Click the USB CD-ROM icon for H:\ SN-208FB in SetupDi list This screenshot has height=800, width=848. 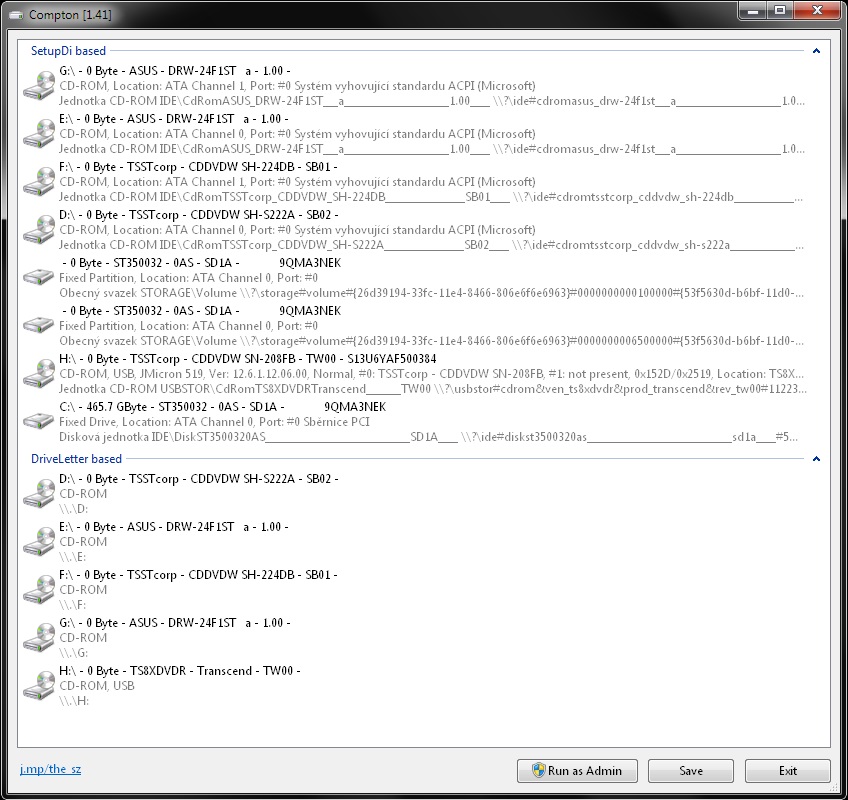(x=39, y=374)
